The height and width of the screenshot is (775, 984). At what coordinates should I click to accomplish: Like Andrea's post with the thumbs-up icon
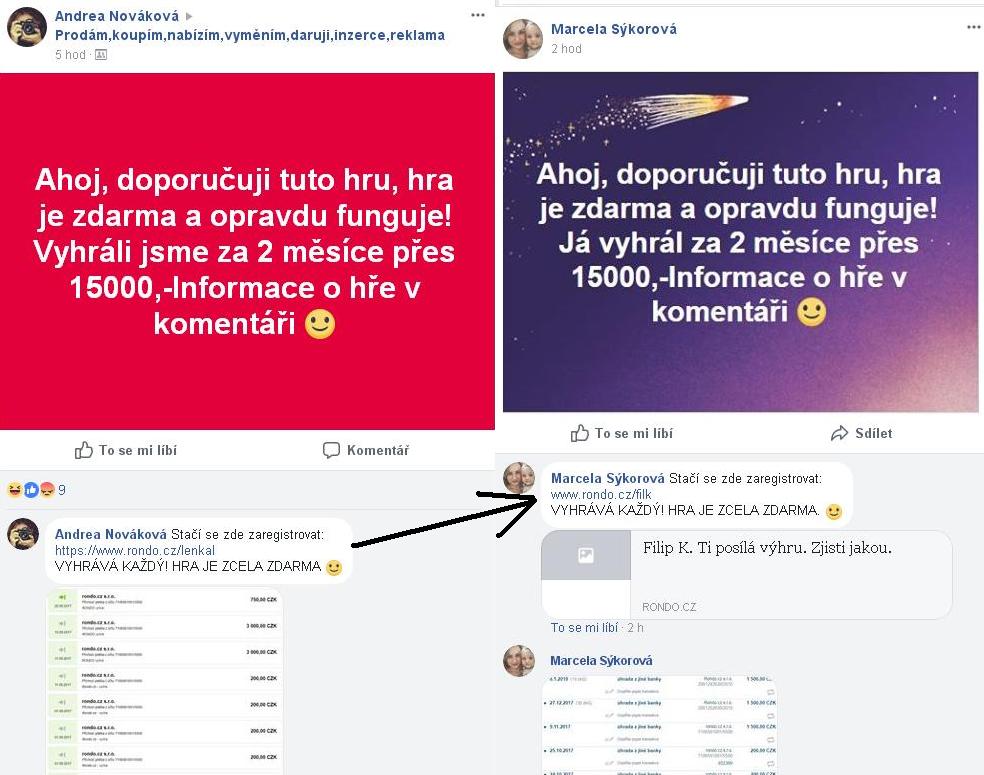coord(83,450)
